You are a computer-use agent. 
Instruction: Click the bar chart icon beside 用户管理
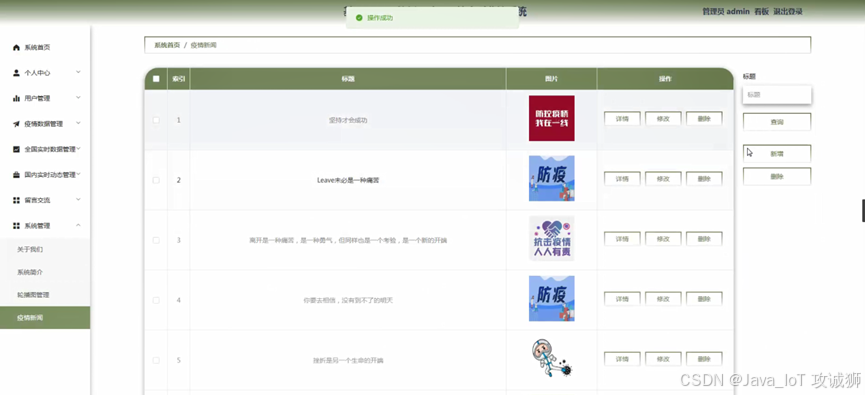tap(16, 98)
